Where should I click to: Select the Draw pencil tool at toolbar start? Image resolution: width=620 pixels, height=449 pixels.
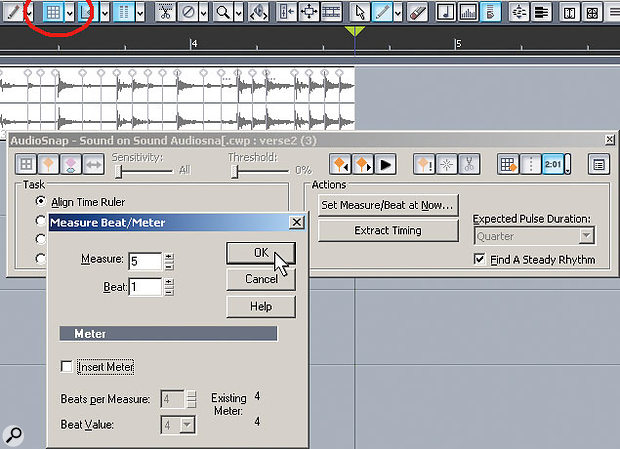[13, 12]
